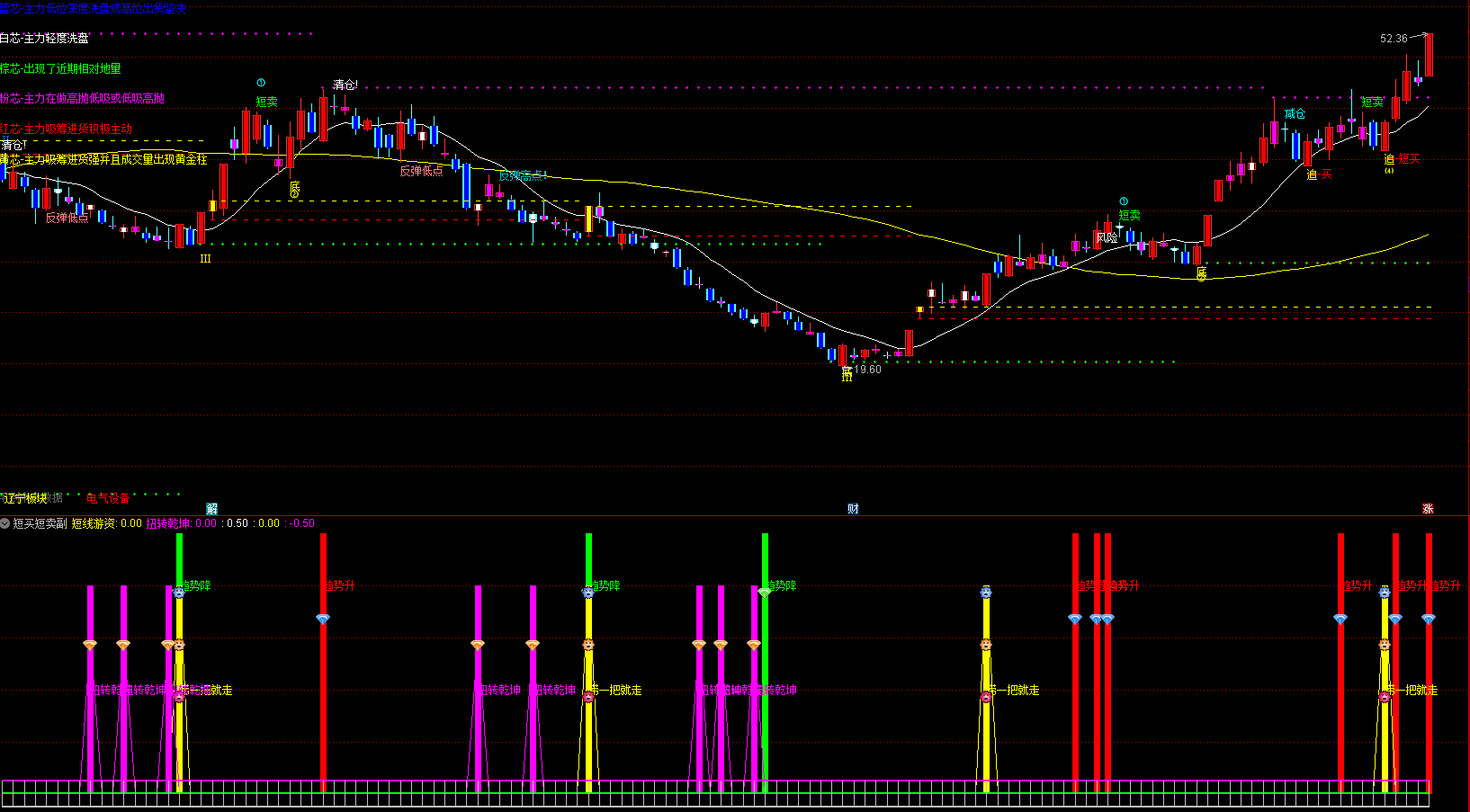Click the magenta 粉芯 legend line

click(x=82, y=99)
